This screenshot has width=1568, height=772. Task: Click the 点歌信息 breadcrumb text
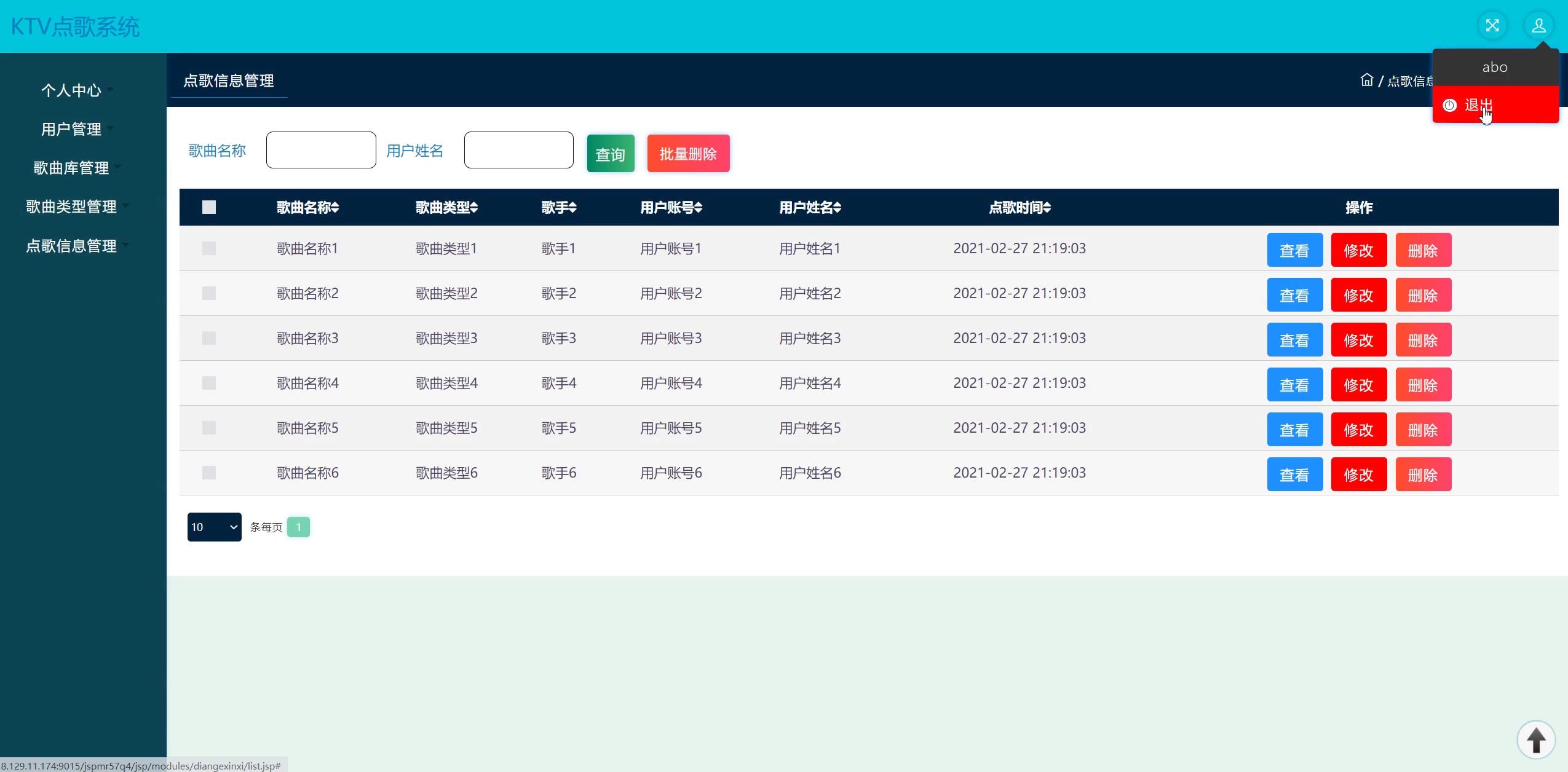tap(1410, 81)
